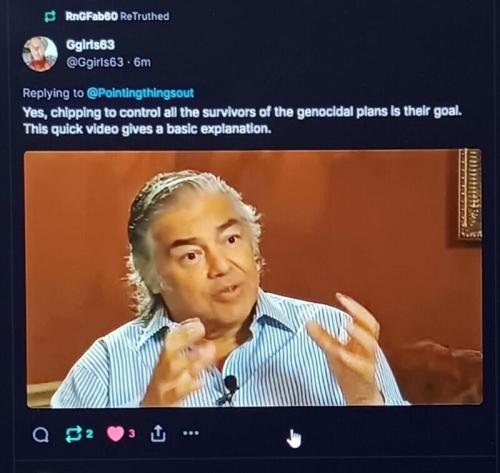
Task: Click the green ReTruth arrows icon
Action: click(x=73, y=434)
